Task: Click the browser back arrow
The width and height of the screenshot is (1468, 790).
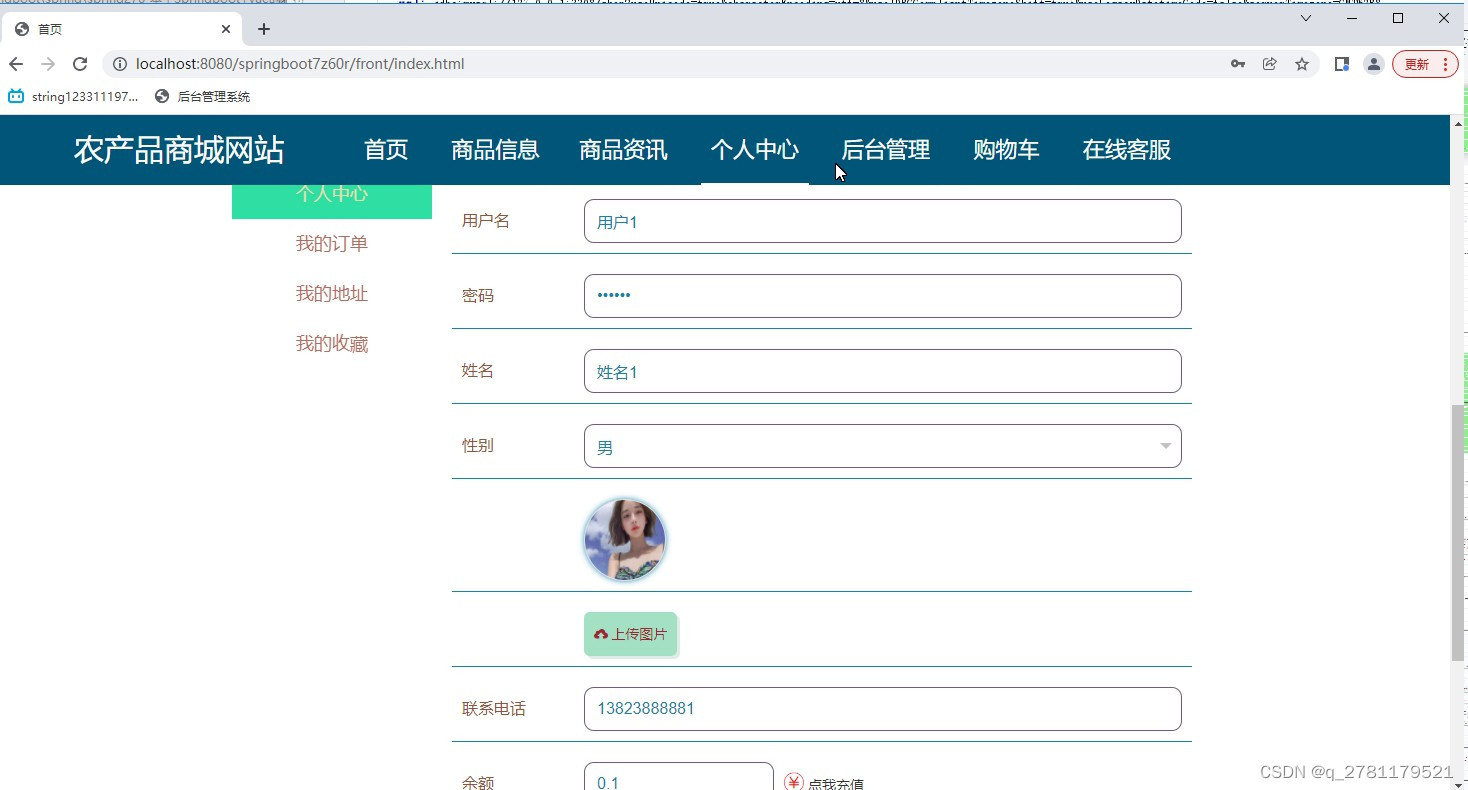Action: tap(16, 64)
